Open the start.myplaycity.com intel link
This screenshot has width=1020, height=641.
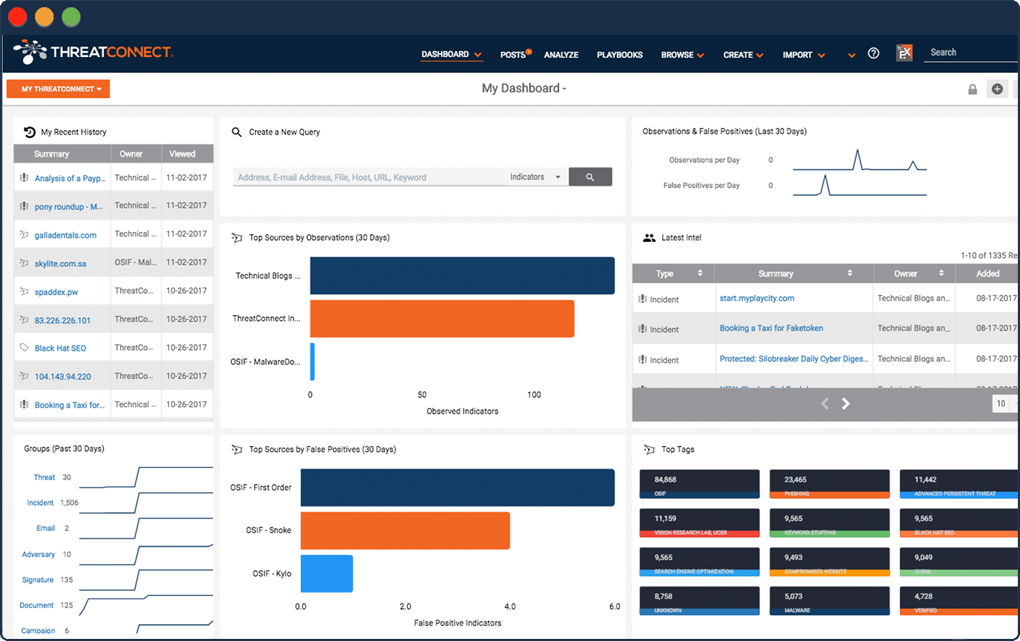coord(757,298)
